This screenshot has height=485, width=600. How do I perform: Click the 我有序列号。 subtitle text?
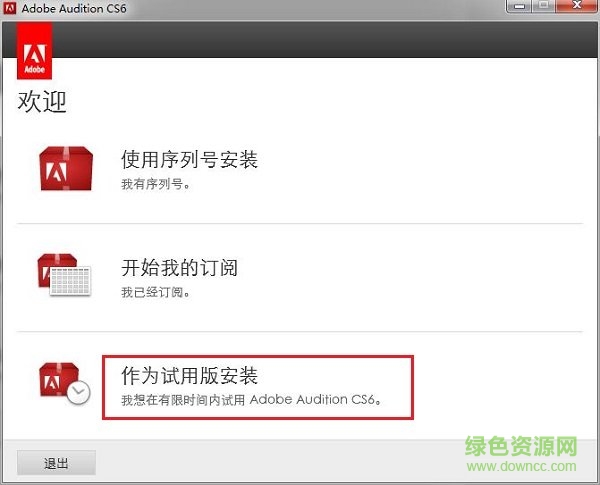click(x=155, y=184)
